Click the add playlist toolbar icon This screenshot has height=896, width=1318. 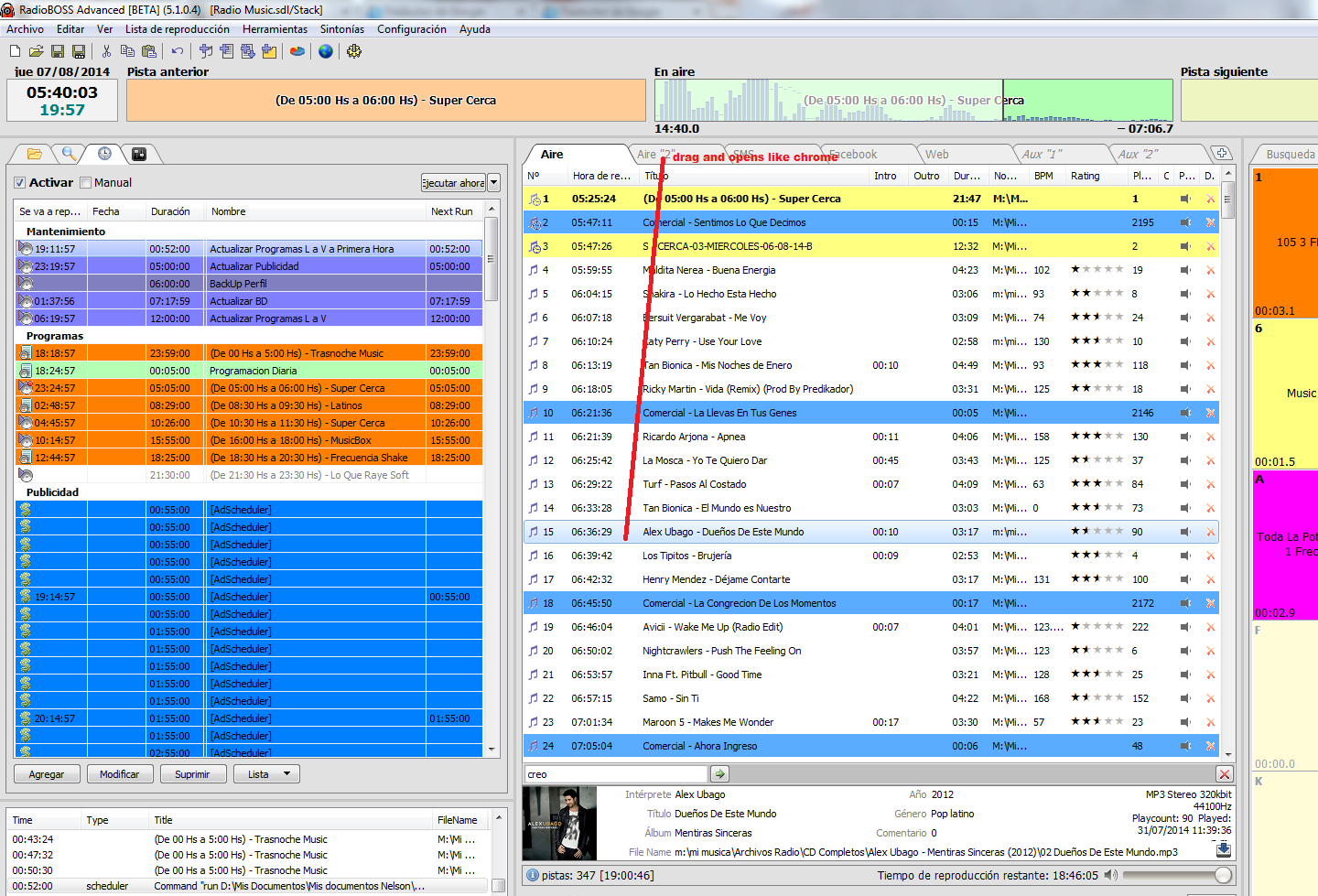(226, 51)
